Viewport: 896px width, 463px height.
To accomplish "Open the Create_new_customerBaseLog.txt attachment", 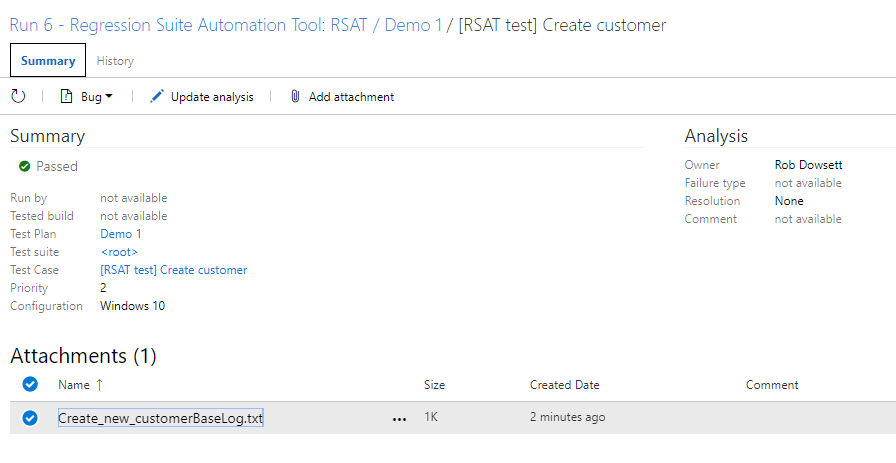I will [x=160, y=418].
